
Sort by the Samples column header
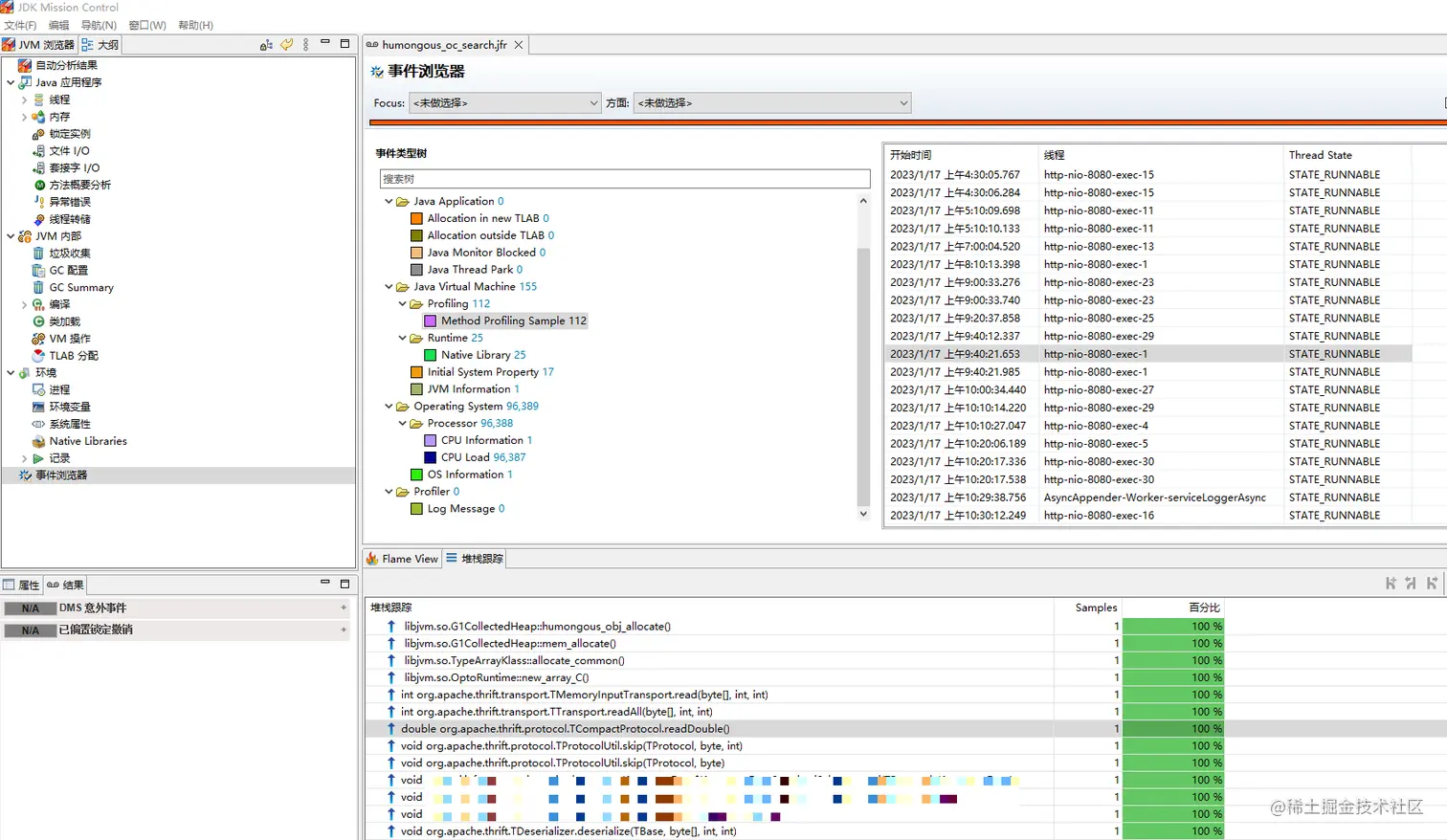(1087, 608)
